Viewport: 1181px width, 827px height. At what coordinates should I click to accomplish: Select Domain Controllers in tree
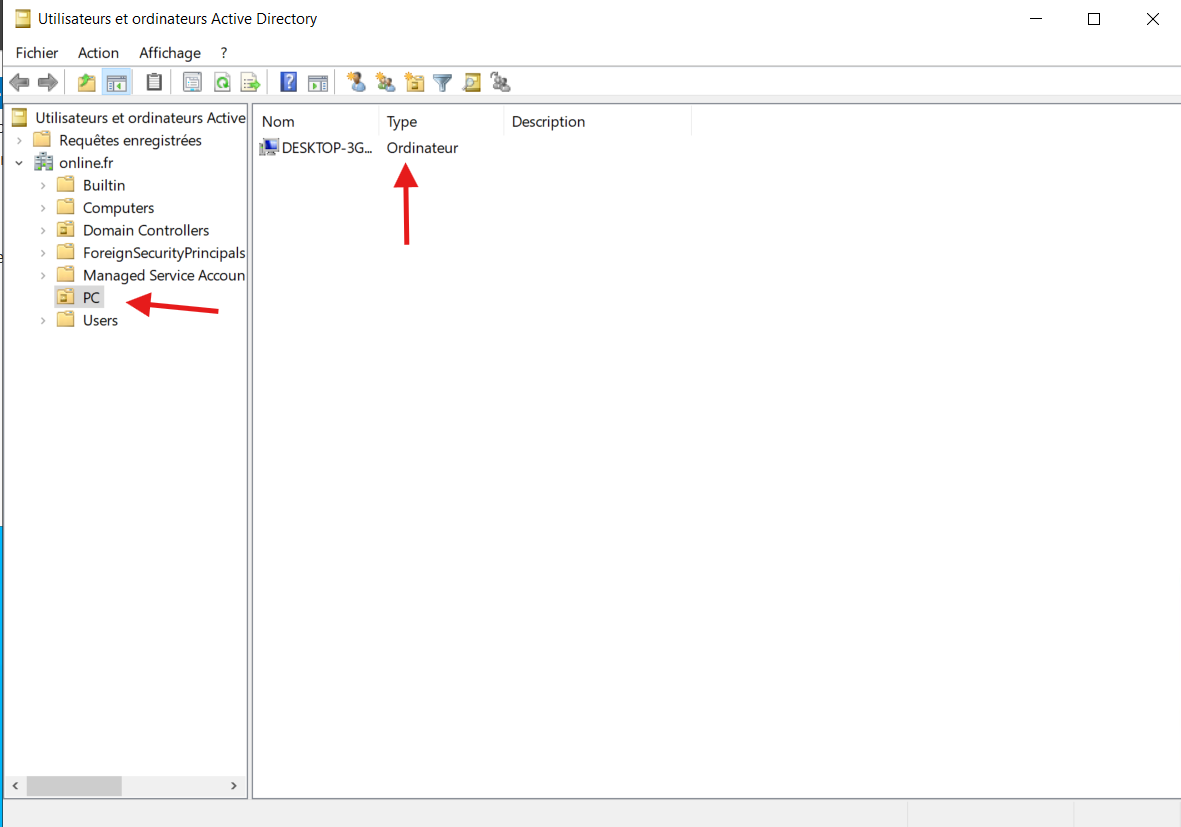click(146, 230)
